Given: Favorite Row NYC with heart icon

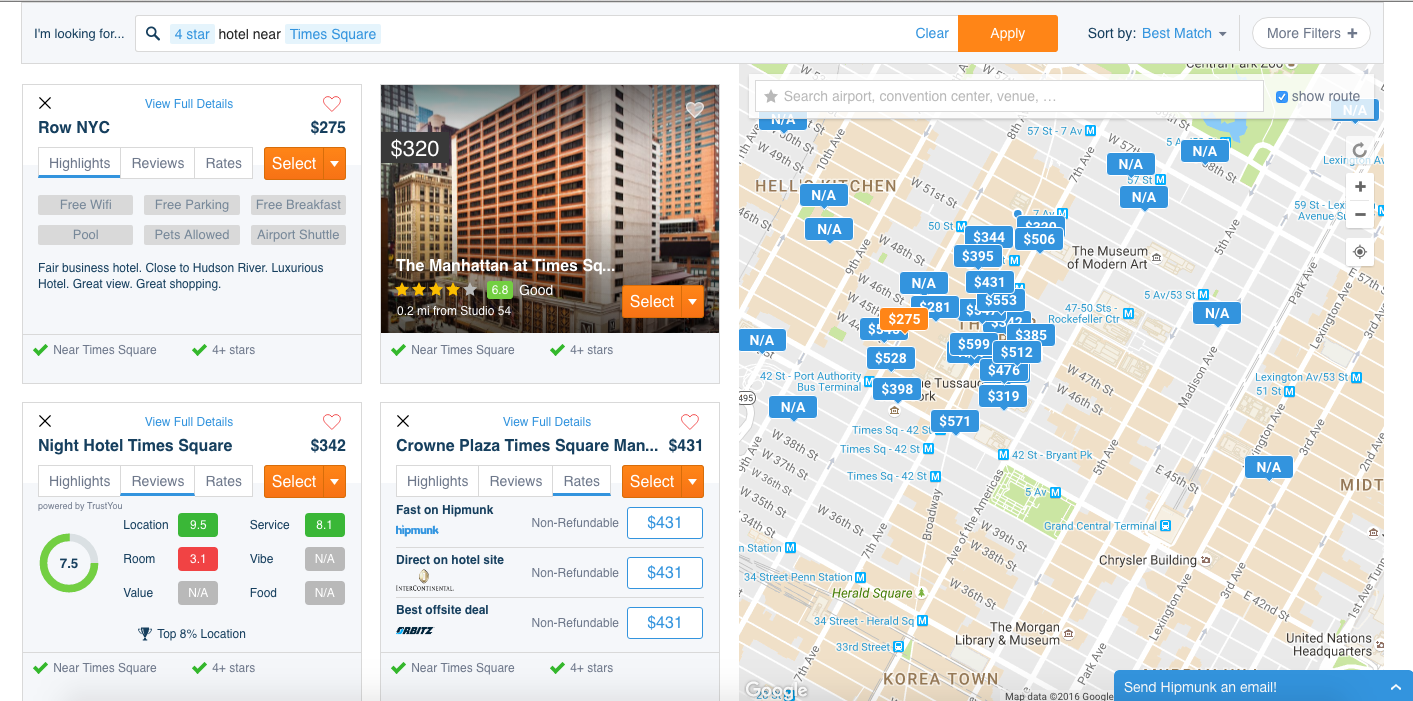Looking at the screenshot, I should tap(332, 104).
